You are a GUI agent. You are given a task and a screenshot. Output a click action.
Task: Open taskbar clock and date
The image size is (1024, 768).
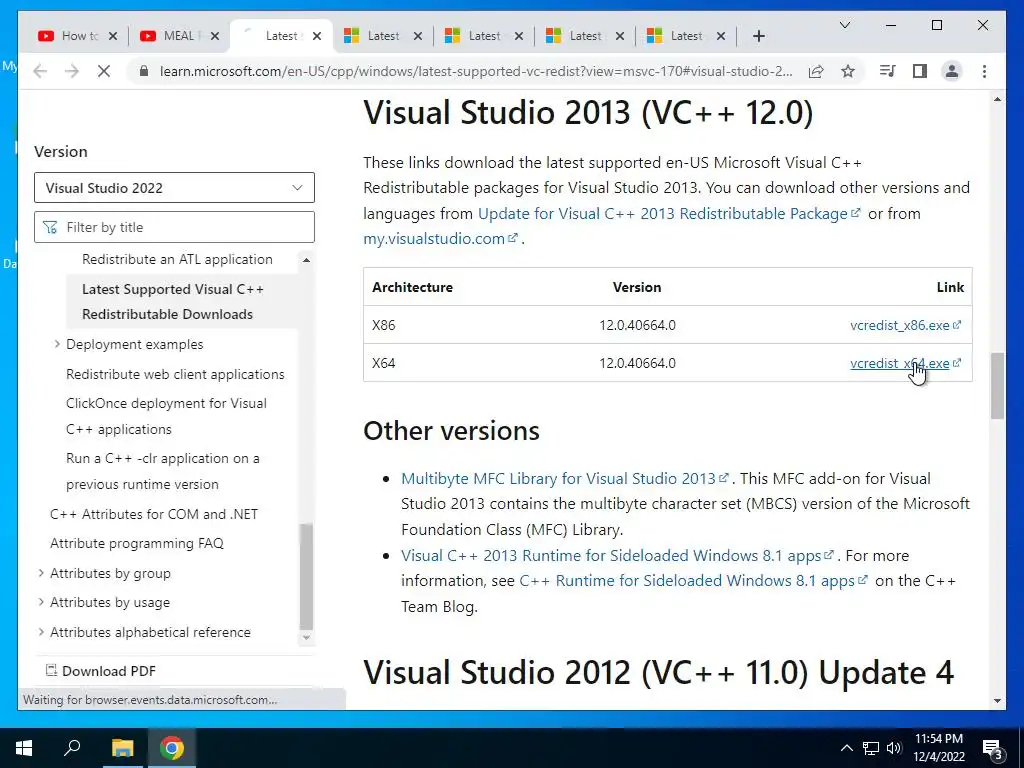click(x=938, y=748)
